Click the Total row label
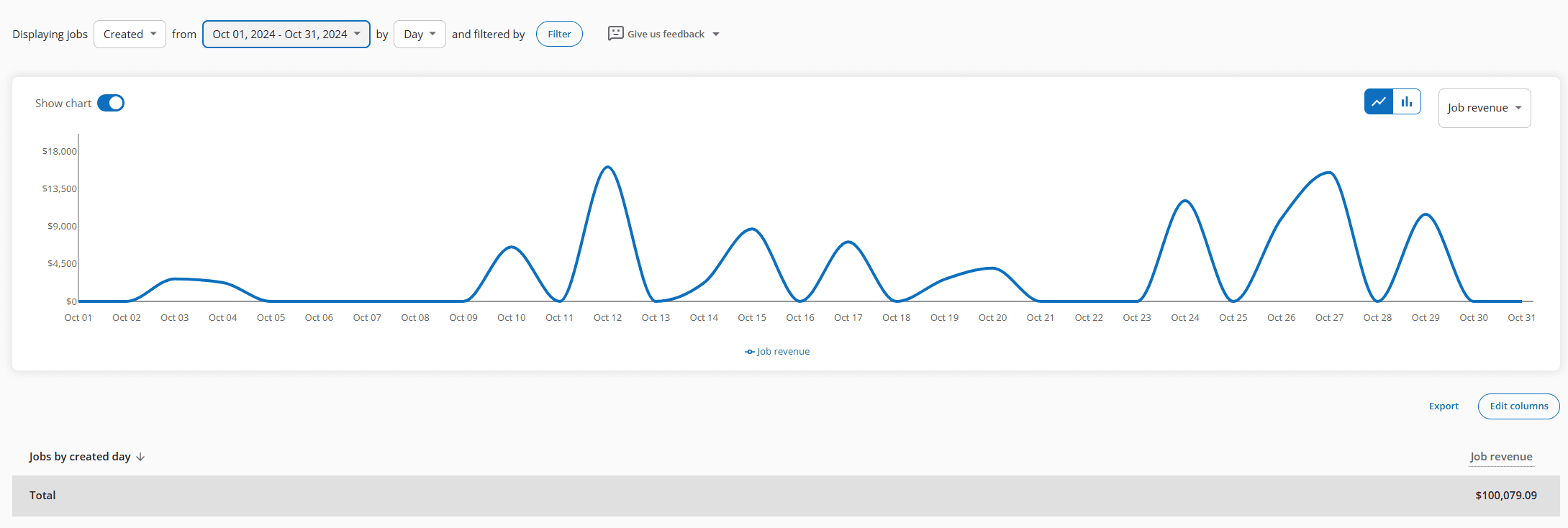The width and height of the screenshot is (1568, 528). [x=42, y=496]
